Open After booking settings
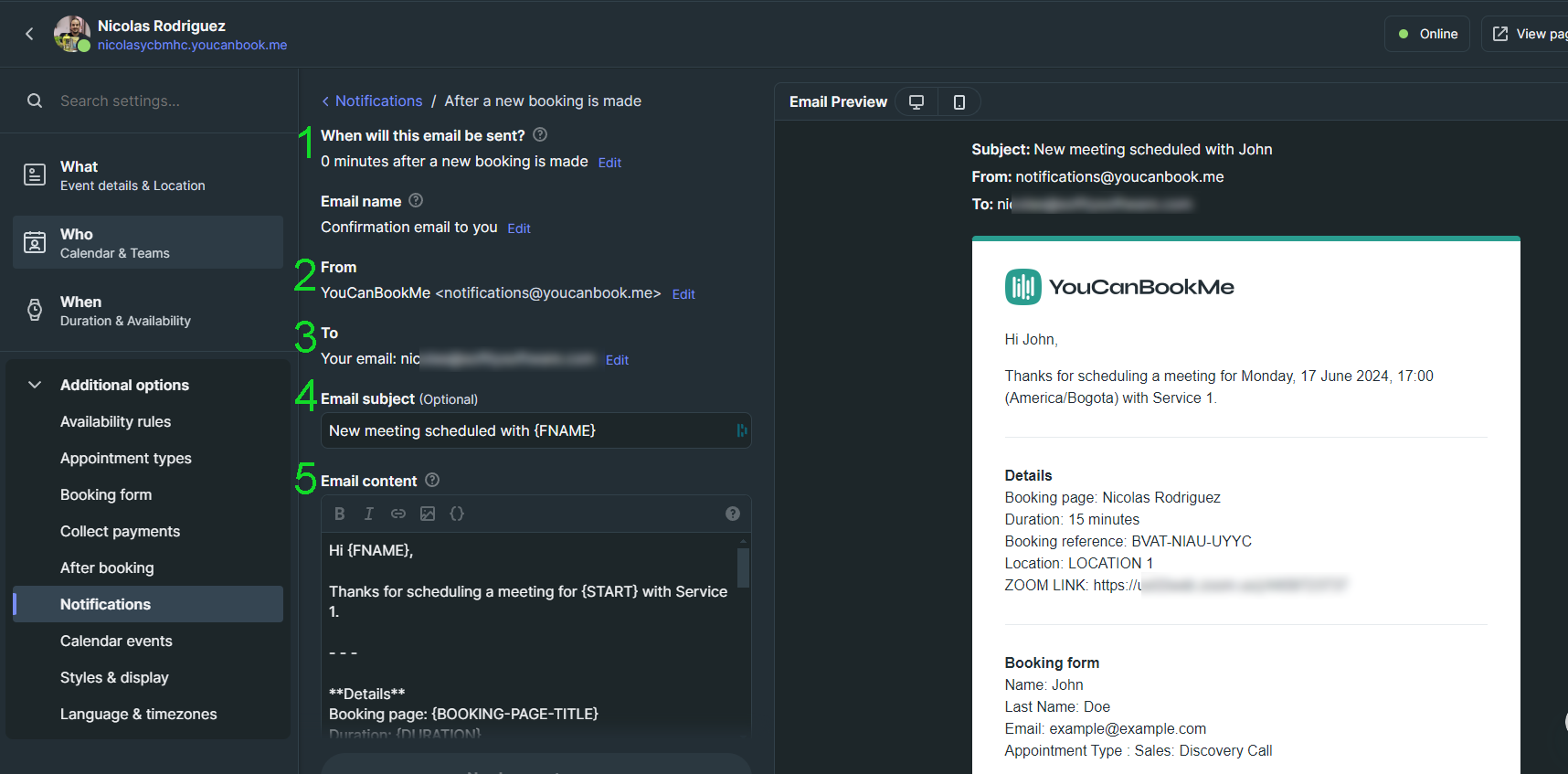 (107, 567)
